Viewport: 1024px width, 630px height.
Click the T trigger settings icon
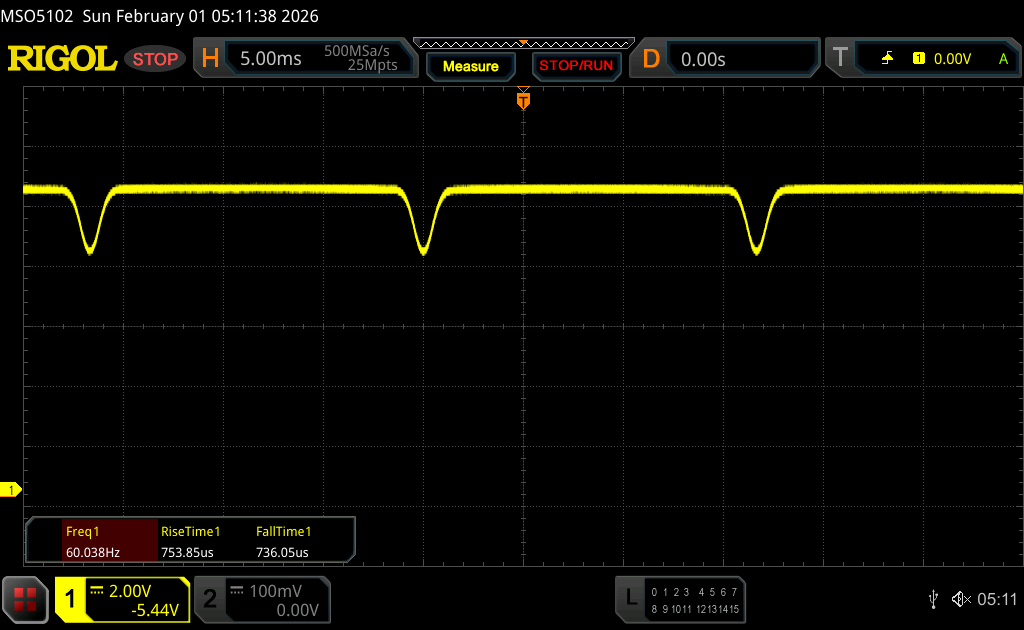840,59
